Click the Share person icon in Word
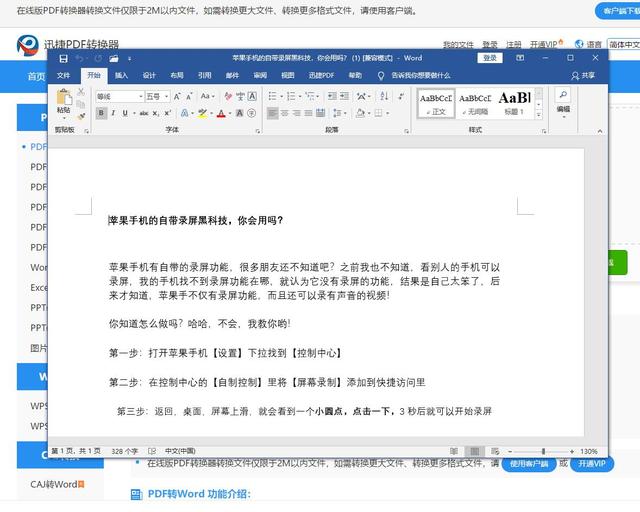 (575, 76)
